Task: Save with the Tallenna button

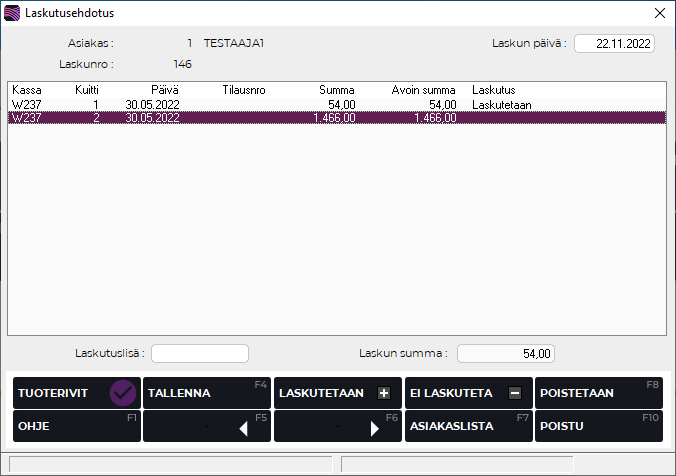Action: coord(207,393)
